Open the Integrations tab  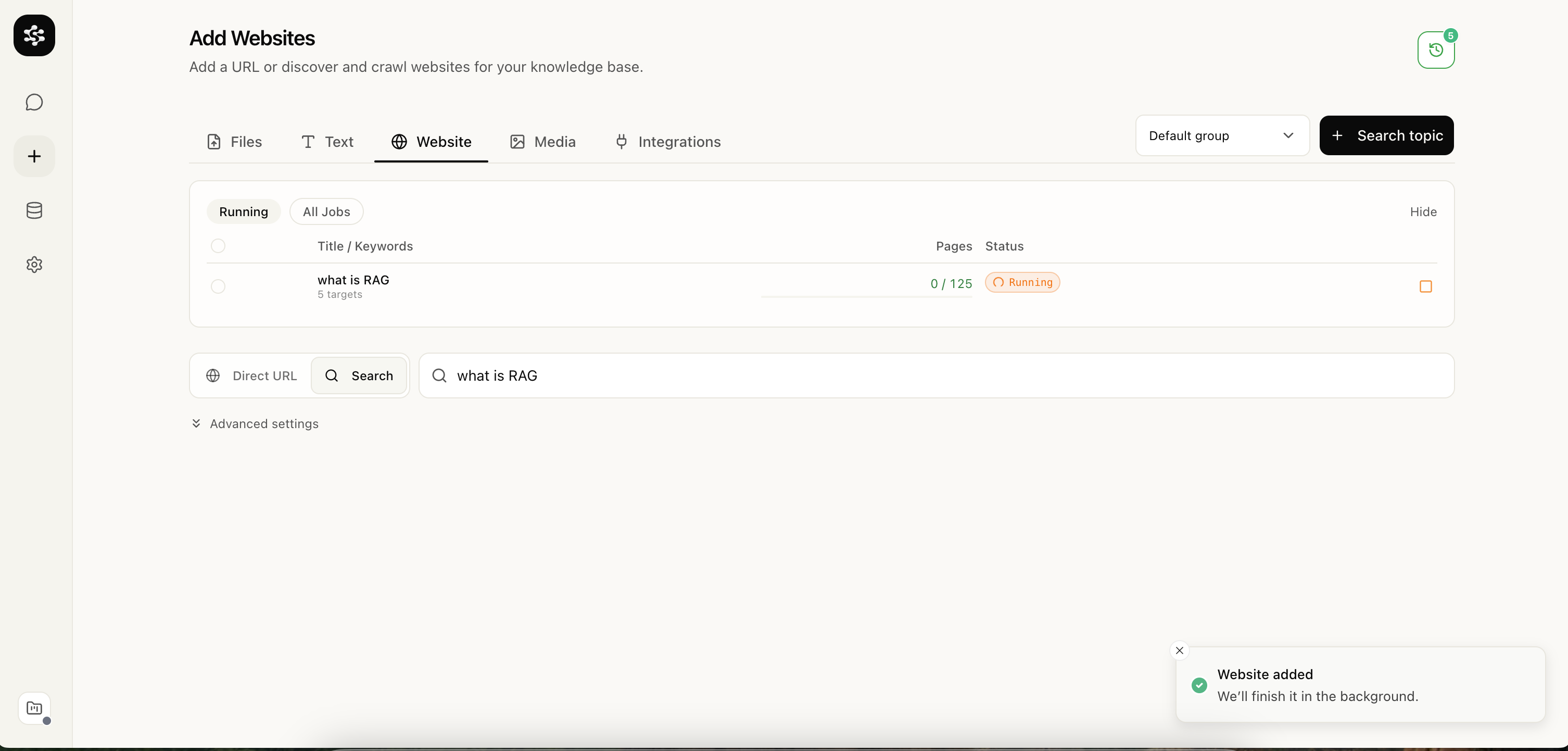(x=667, y=142)
